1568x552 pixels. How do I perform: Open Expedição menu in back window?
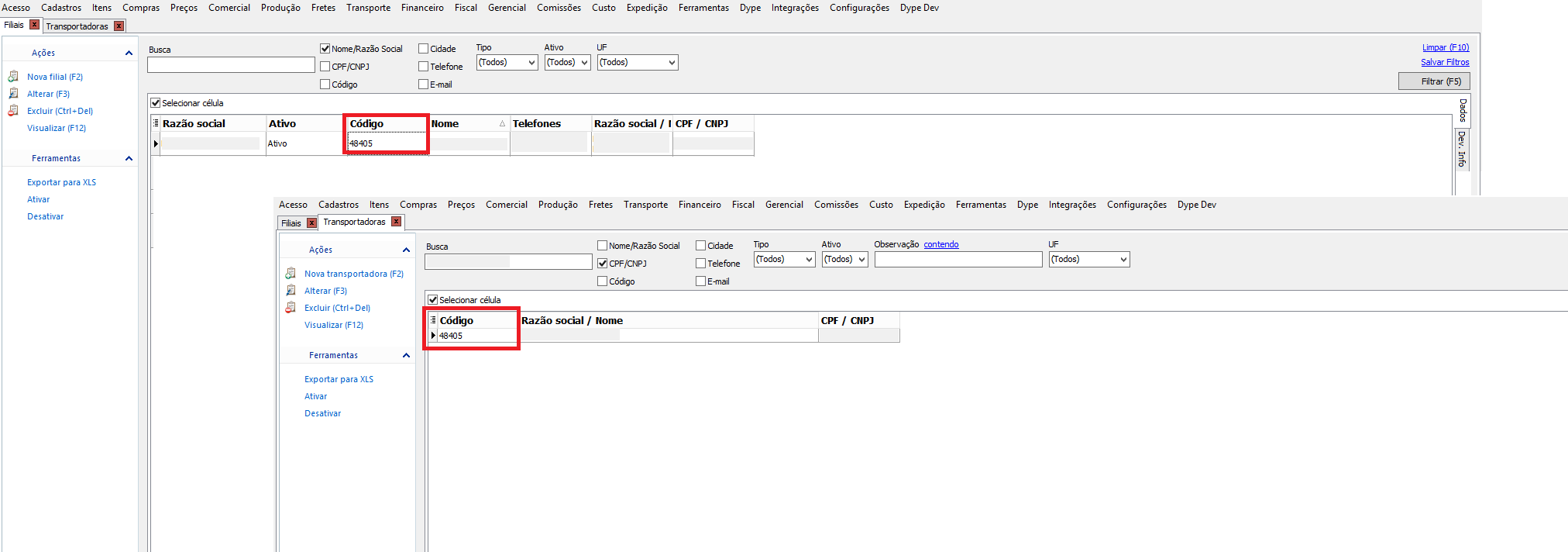tap(647, 8)
